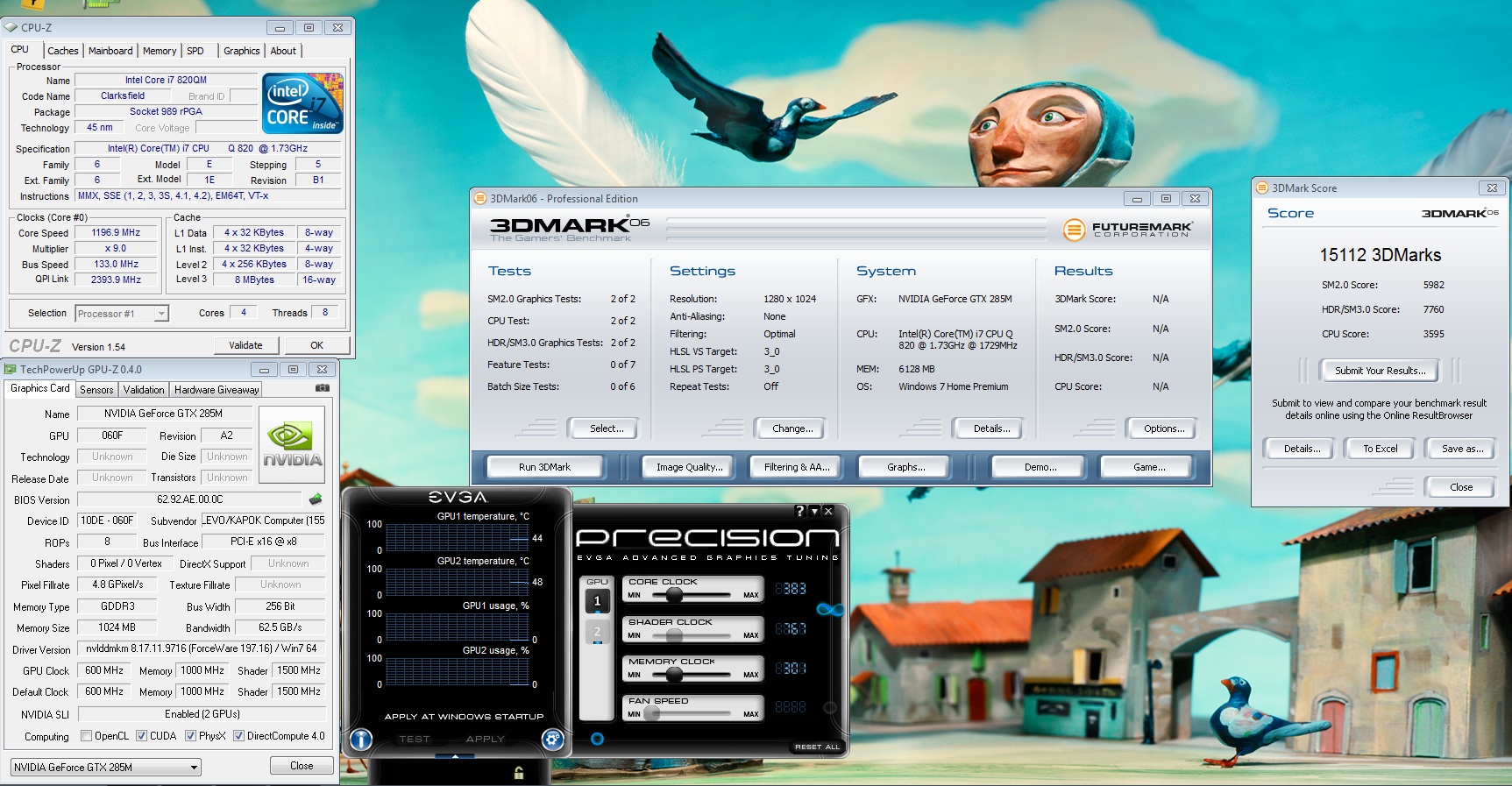Open the Mainboard tab in CPU-Z
Image resolution: width=1512 pixels, height=786 pixels.
110,51
